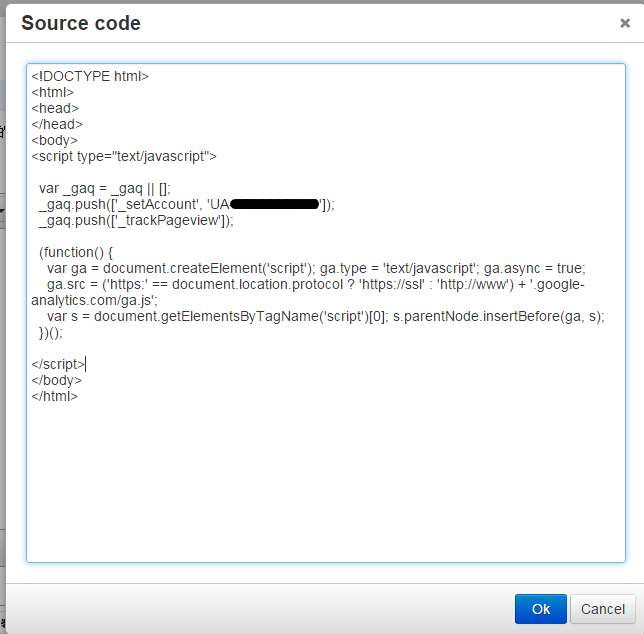Image resolution: width=644 pixels, height=634 pixels.
Task: Click the '<head>' opening tag line
Action: [x=55, y=108]
